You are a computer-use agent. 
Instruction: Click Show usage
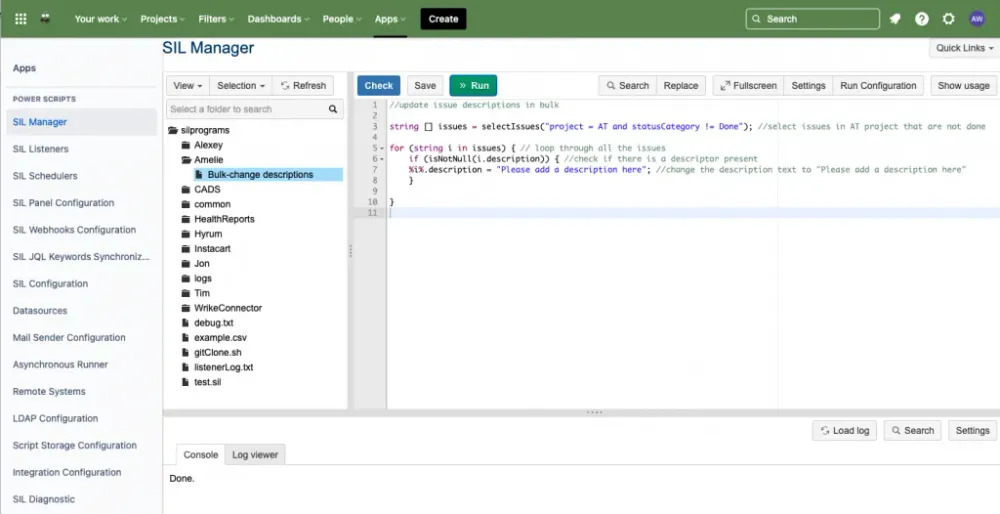963,85
